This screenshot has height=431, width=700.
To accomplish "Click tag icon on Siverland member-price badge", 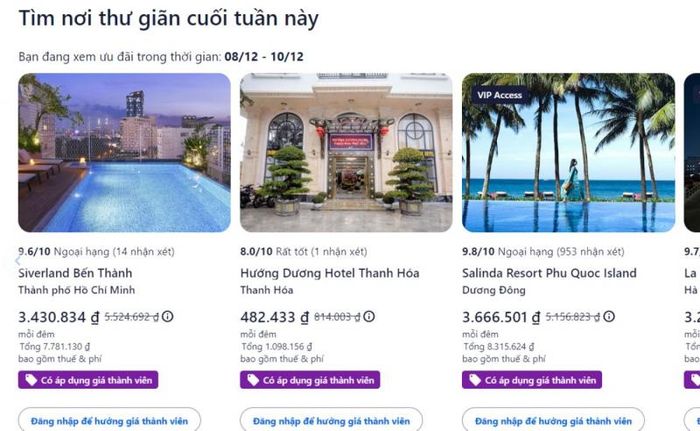I will [x=31, y=380].
